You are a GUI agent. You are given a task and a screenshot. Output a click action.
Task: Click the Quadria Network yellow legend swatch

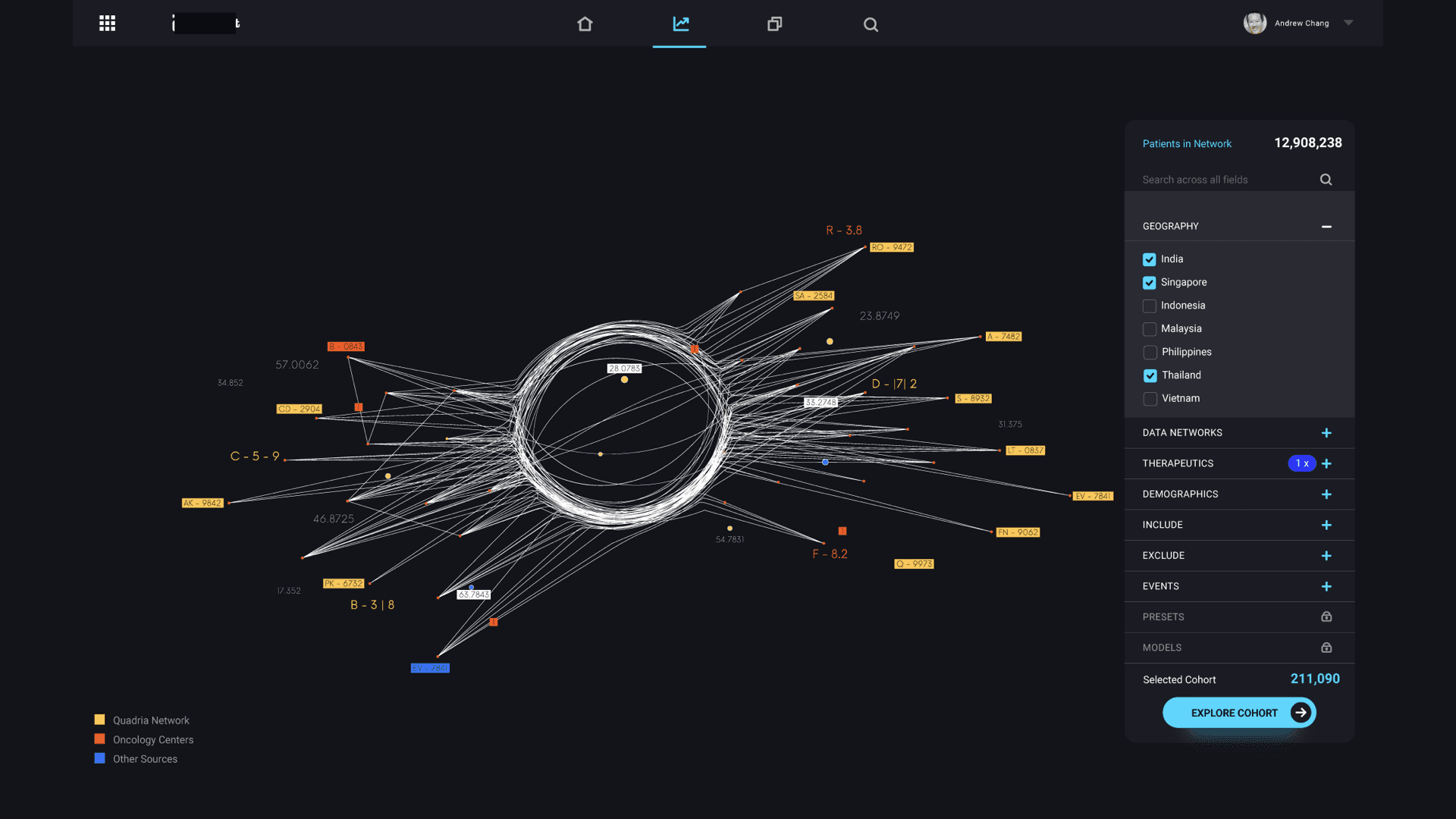tap(99, 720)
